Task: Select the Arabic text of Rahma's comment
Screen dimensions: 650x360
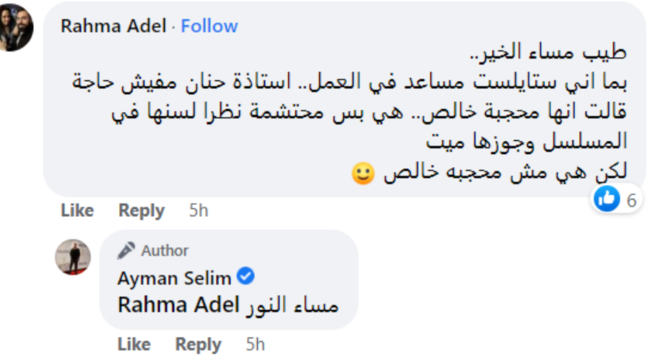Action: click(x=349, y=113)
